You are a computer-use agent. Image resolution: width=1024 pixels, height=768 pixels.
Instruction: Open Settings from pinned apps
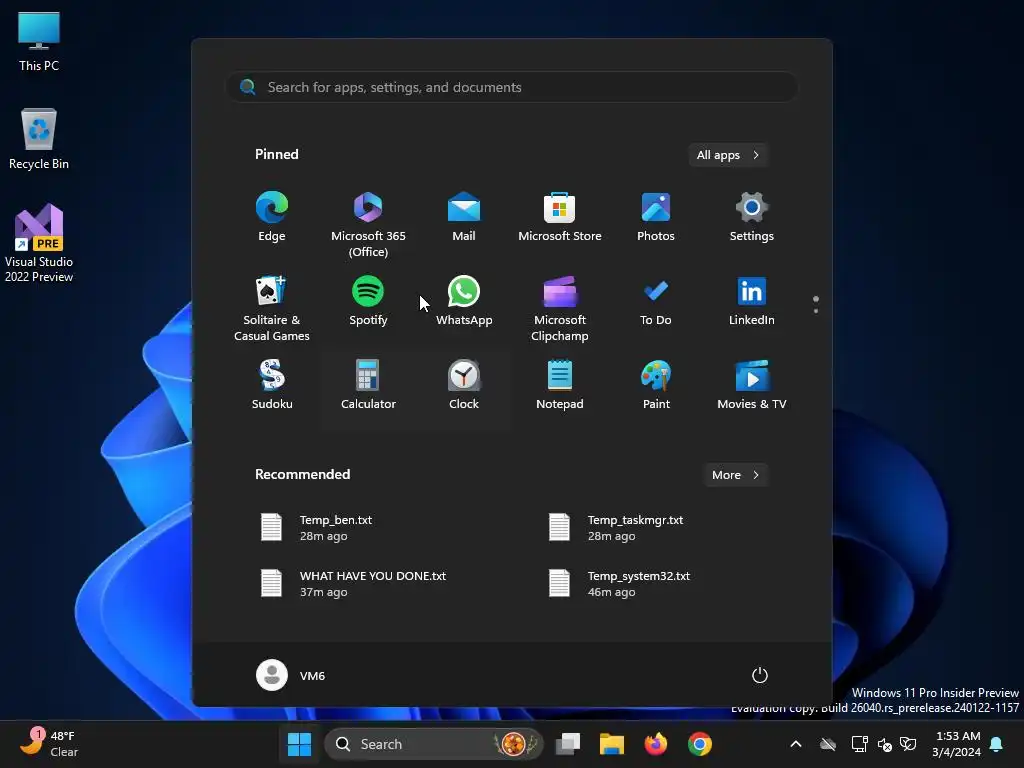pos(752,217)
